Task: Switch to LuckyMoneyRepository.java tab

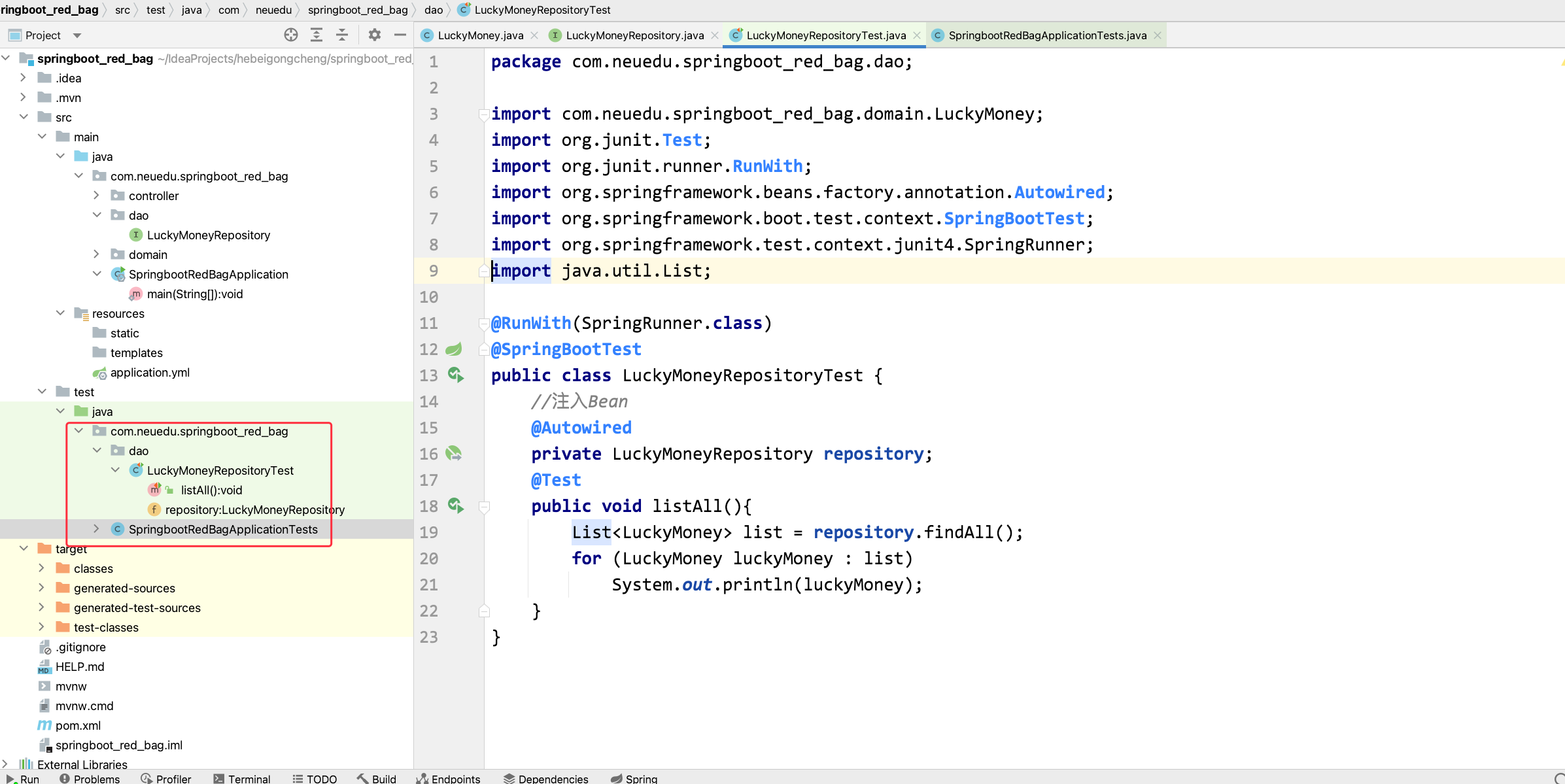Action: (635, 35)
